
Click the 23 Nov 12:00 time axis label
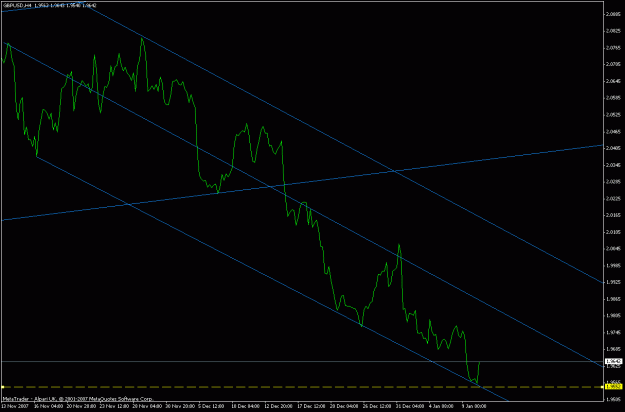pyautogui.click(x=114, y=406)
